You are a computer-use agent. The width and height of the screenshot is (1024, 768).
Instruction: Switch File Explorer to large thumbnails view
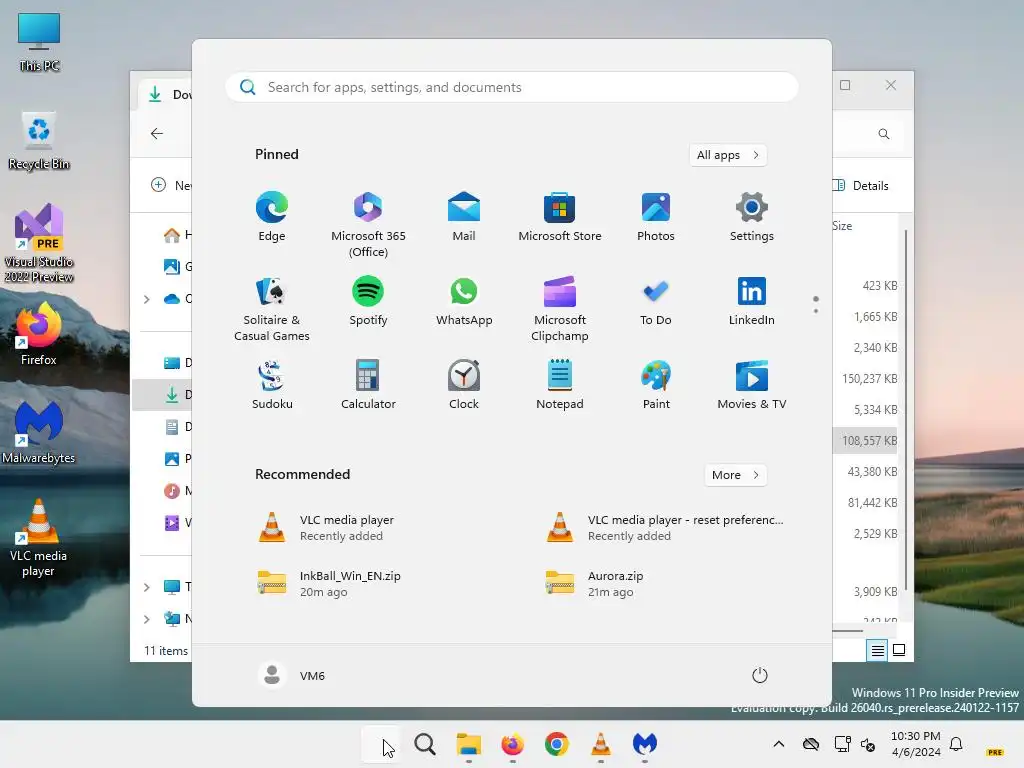(x=899, y=650)
